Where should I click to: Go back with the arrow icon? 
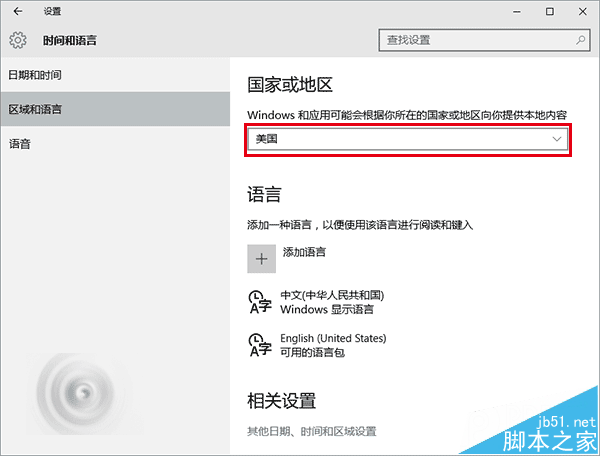coord(18,11)
